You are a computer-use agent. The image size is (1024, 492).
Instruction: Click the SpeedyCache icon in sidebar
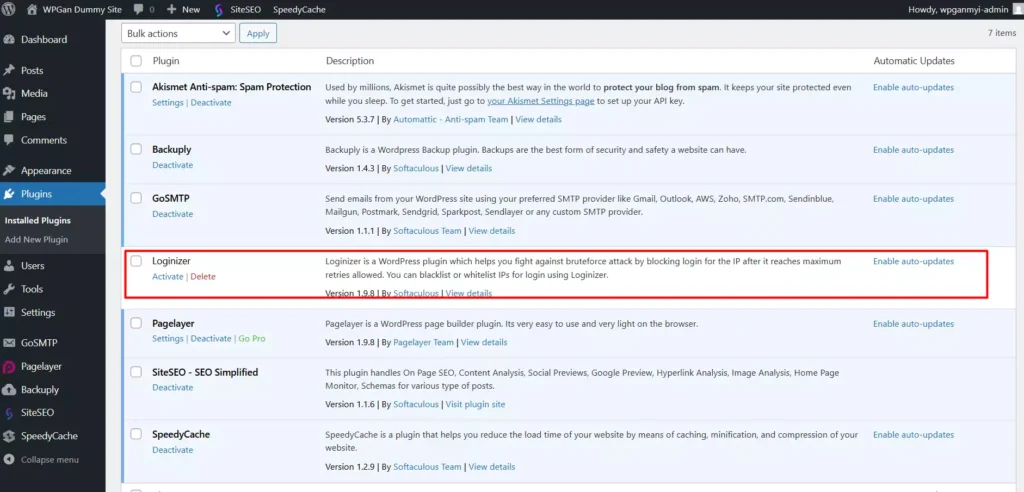(9, 436)
